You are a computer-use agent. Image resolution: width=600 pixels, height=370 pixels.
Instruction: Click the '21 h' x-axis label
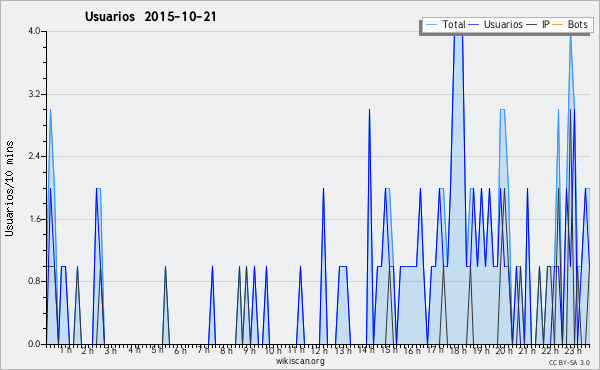(527, 350)
